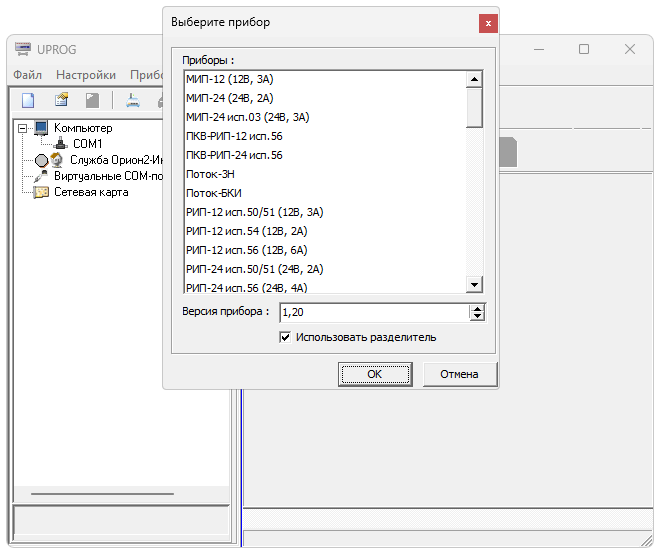Click the Отмена button
Screen dimensions: 657x553
coord(460,374)
